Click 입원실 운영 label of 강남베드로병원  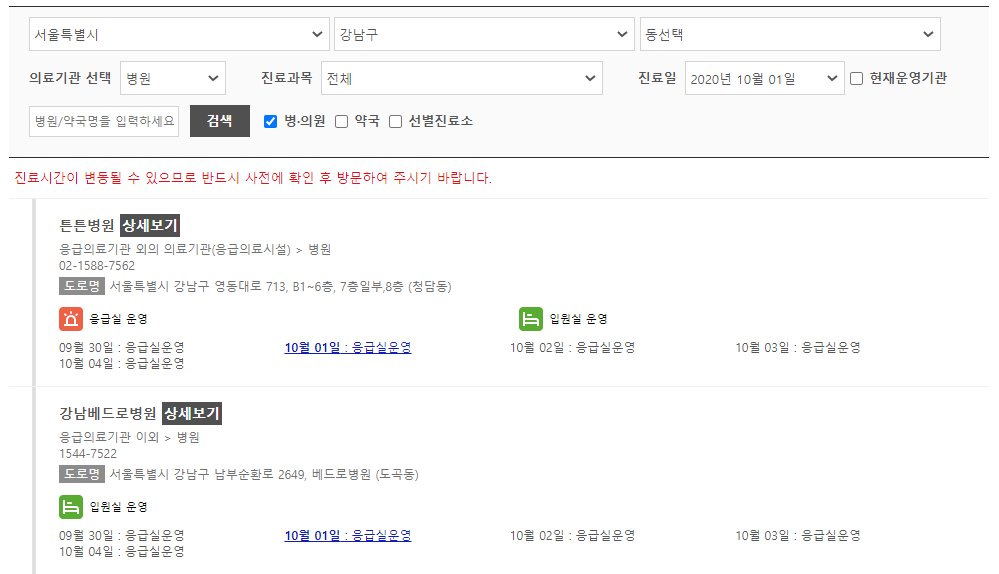point(119,507)
